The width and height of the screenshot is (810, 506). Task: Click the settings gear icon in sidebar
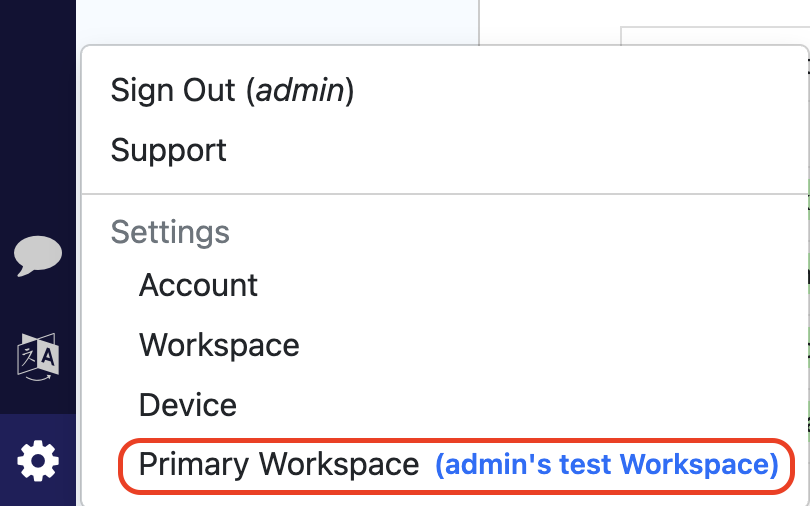(38, 461)
